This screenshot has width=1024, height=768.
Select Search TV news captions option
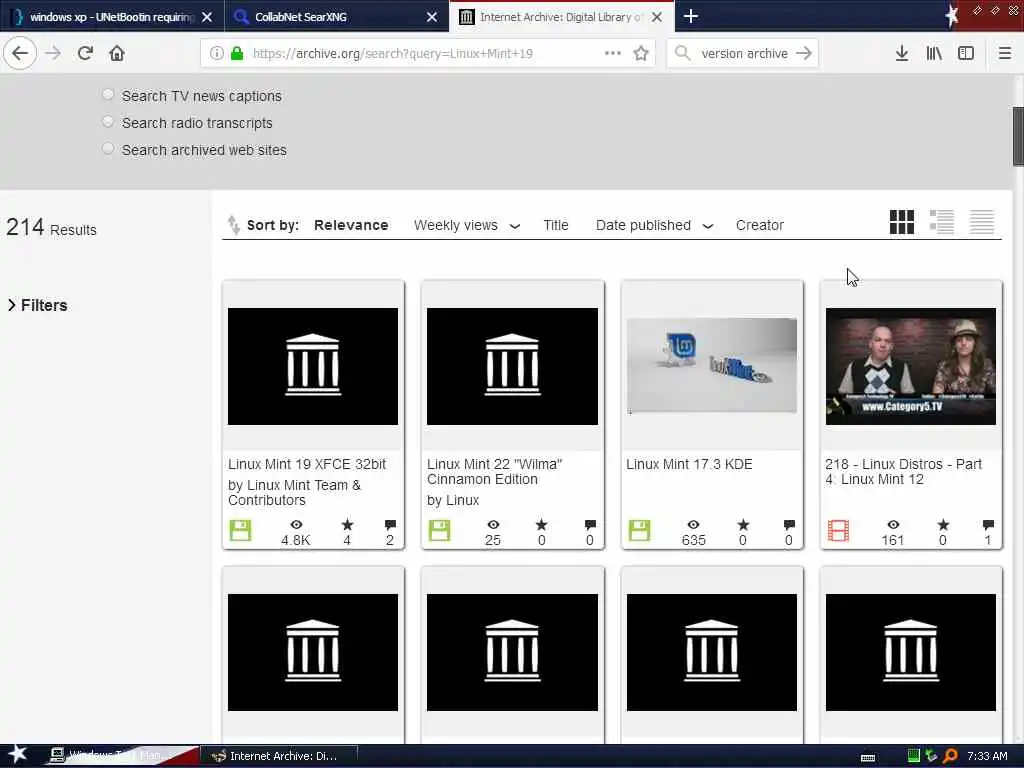click(x=108, y=95)
